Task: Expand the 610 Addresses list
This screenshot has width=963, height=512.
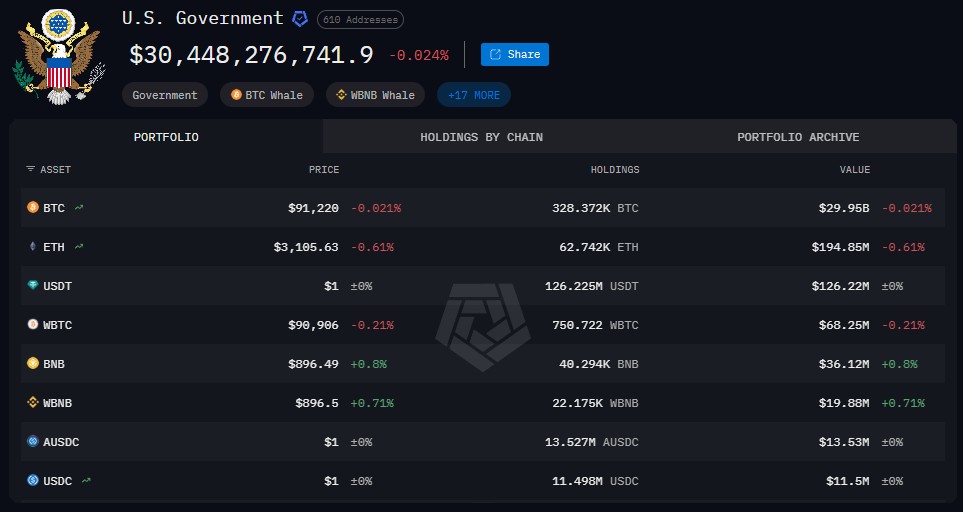Action: tap(360, 20)
